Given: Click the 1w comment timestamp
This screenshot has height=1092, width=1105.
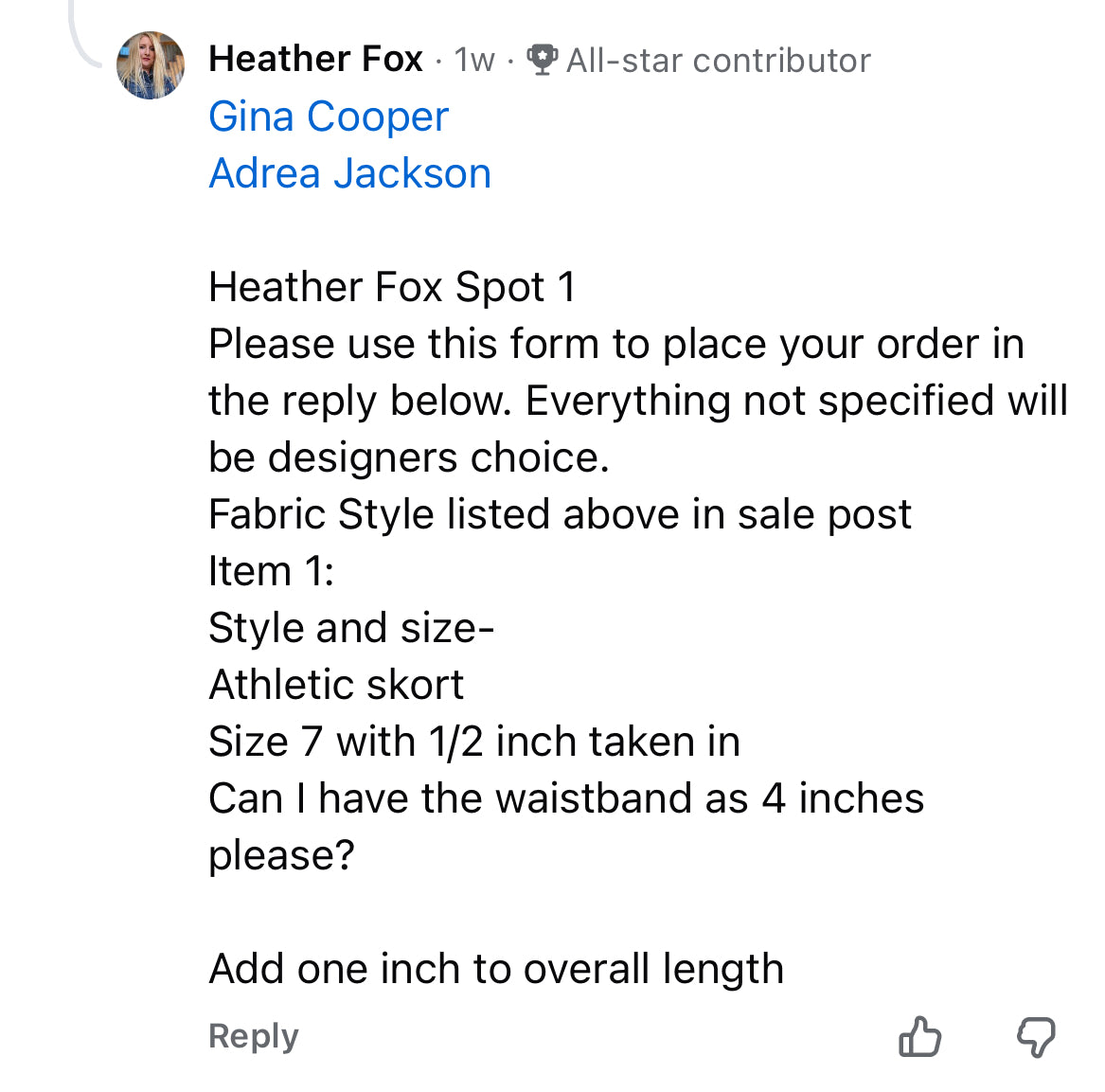Looking at the screenshot, I should point(473,60).
